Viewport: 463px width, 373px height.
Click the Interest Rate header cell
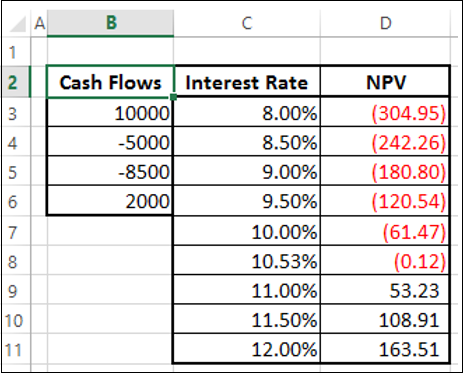coord(247,82)
